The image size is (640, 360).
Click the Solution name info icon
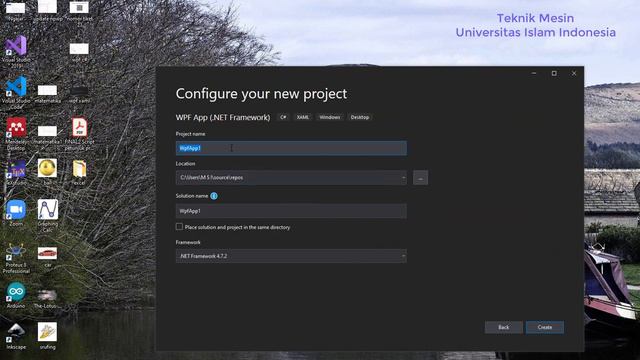click(x=214, y=196)
